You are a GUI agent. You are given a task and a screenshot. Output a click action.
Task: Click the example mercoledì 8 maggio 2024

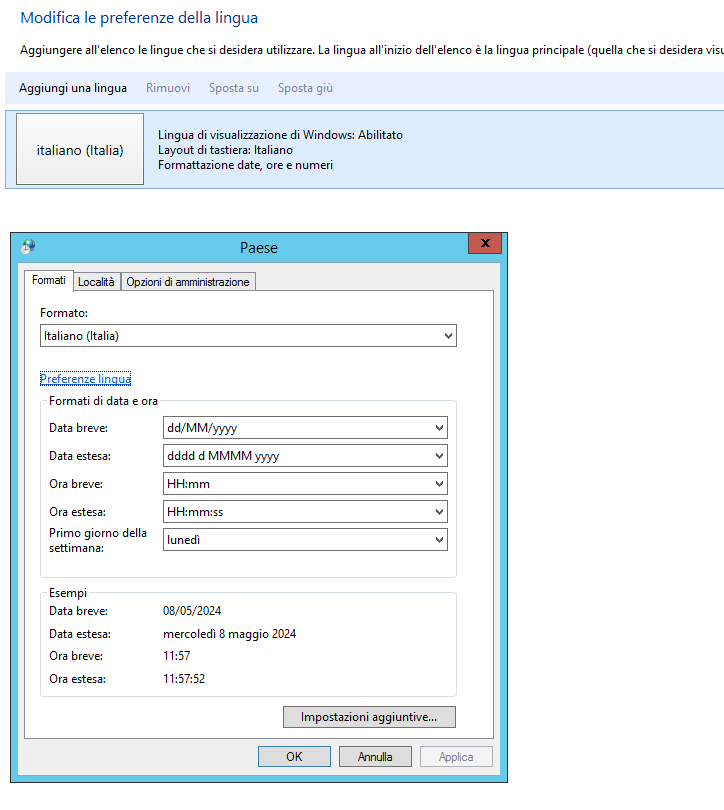pos(230,634)
